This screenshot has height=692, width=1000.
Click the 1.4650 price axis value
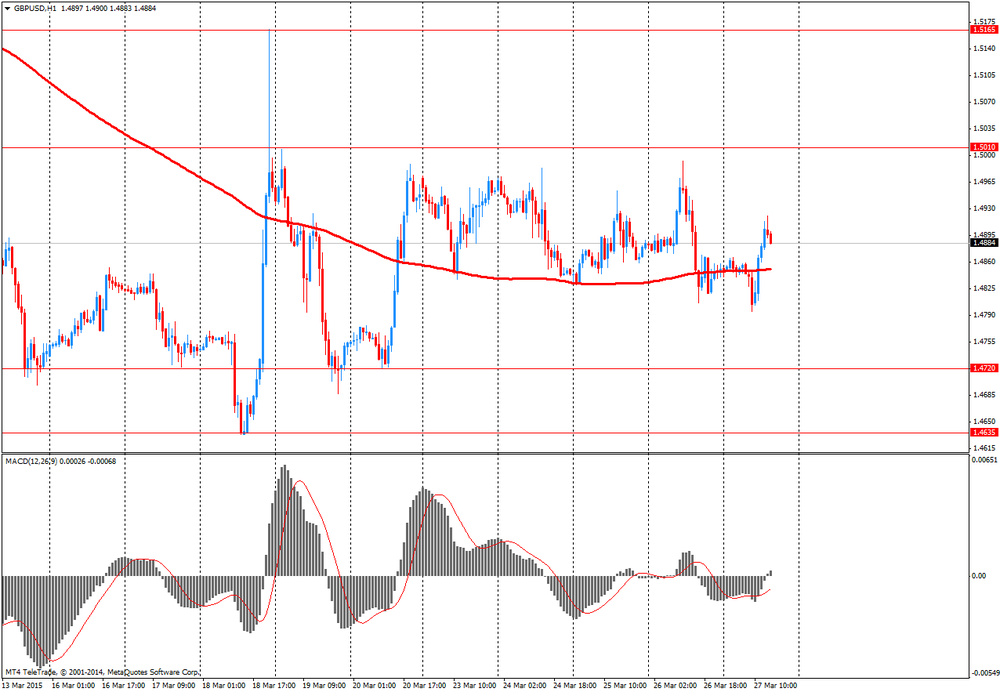pyautogui.click(x=984, y=422)
